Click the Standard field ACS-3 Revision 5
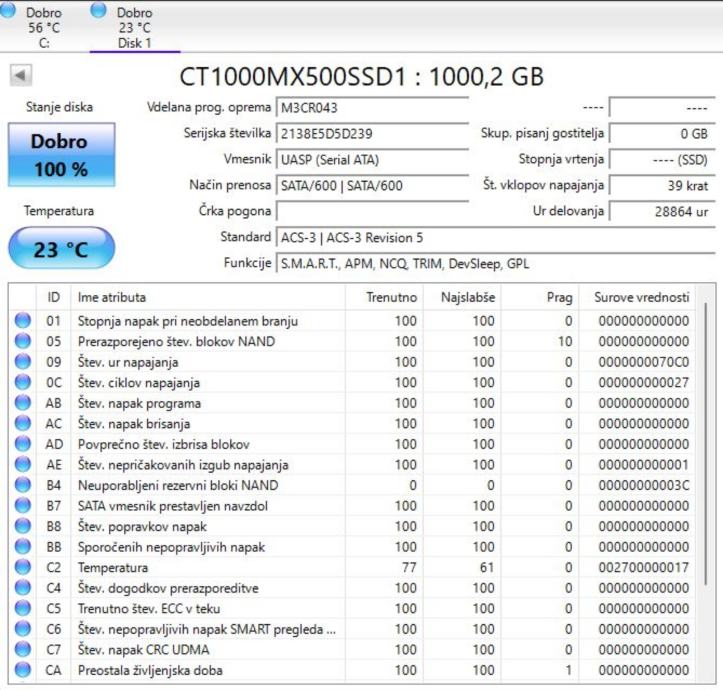Viewport: 723px width, 690px height. click(495, 238)
